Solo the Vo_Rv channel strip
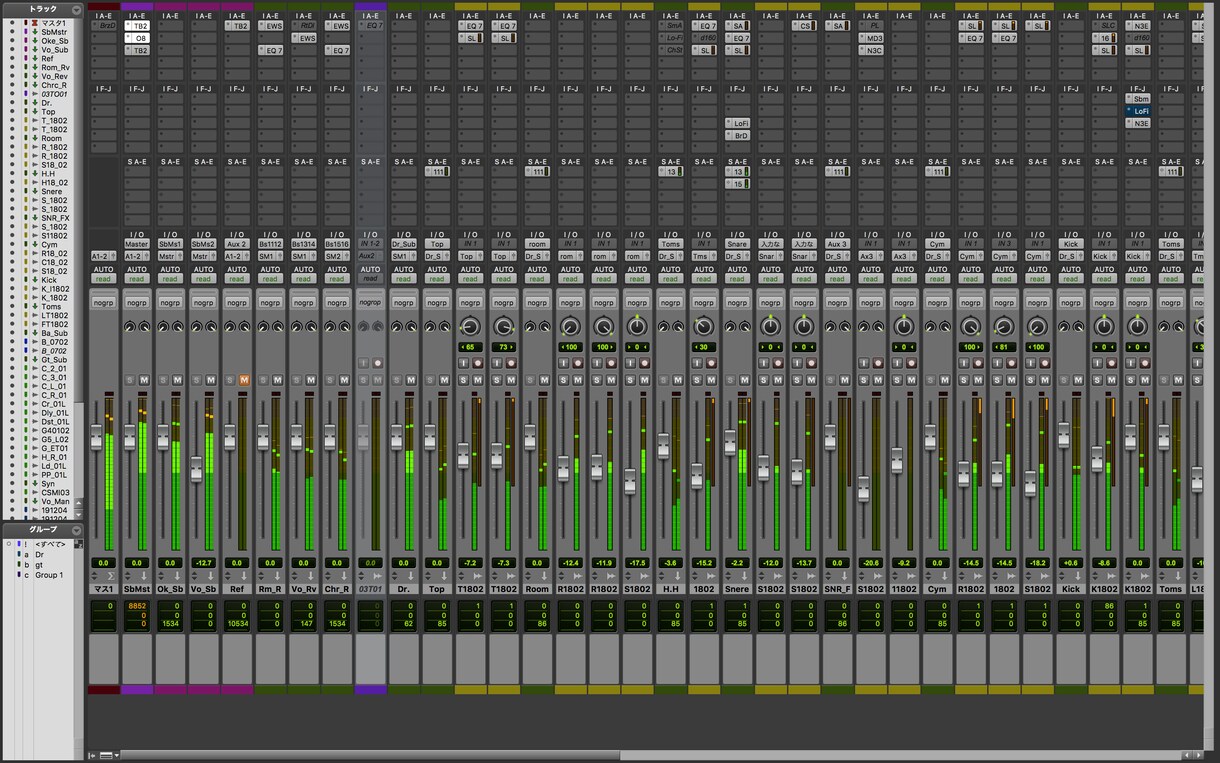 [298, 380]
